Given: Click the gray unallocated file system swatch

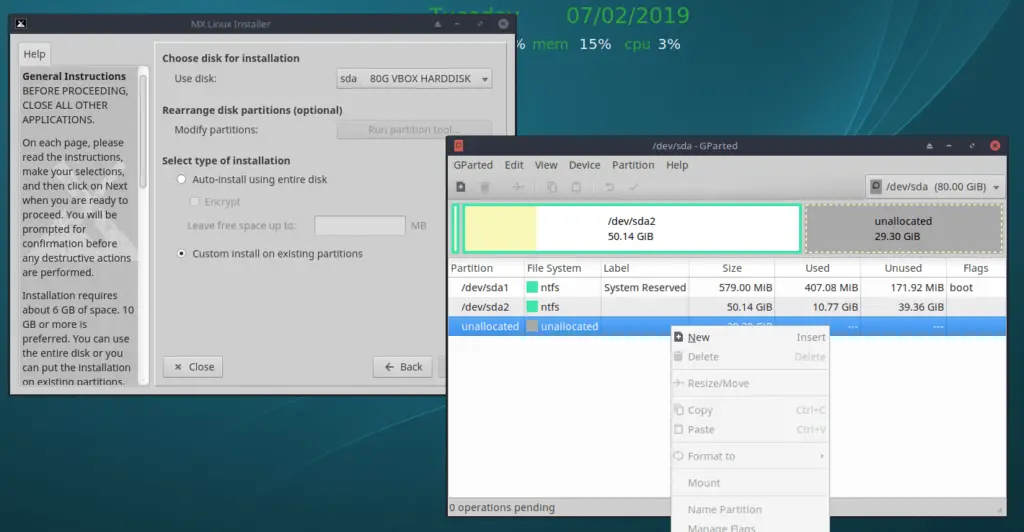Looking at the screenshot, I should point(532,326).
